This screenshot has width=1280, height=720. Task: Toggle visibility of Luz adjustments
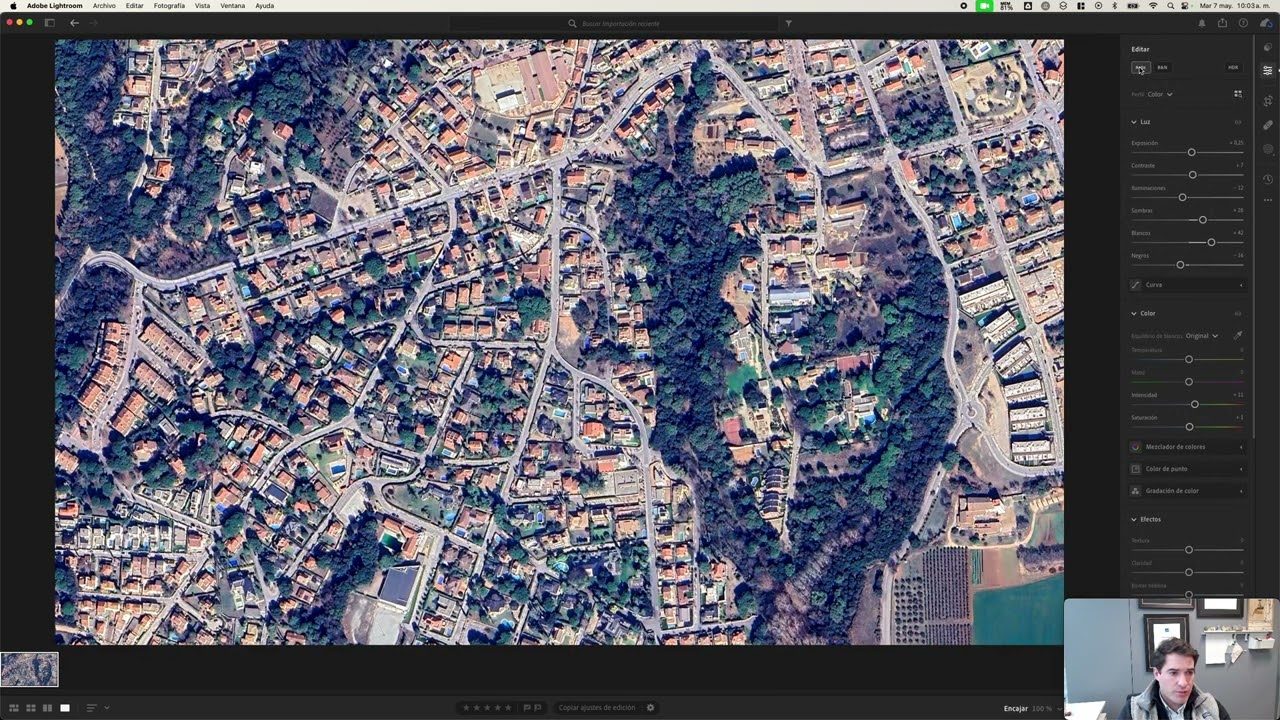tap(1237, 122)
